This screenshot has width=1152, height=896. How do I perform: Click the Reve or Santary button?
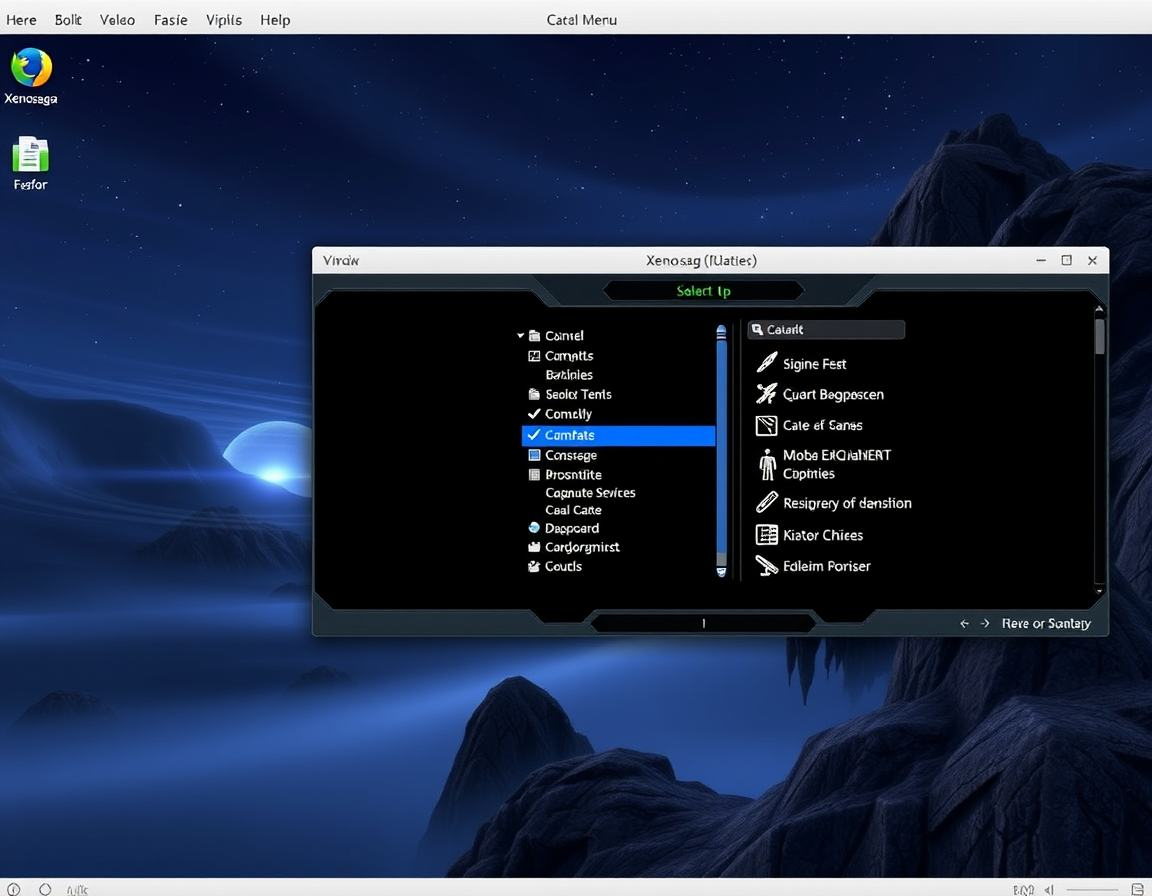coord(1046,624)
